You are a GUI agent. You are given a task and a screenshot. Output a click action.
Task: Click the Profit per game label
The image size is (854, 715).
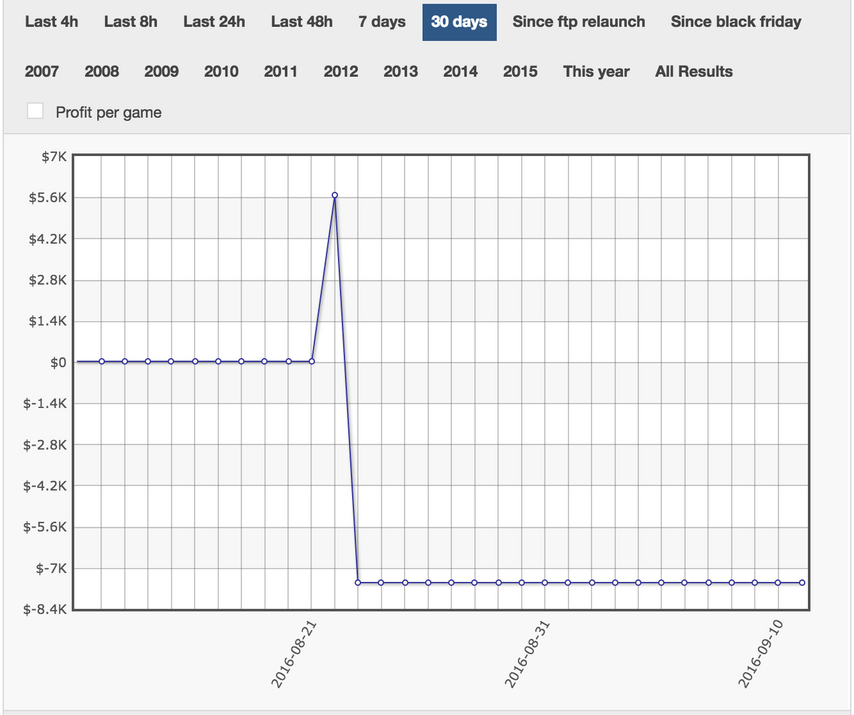[x=108, y=113]
